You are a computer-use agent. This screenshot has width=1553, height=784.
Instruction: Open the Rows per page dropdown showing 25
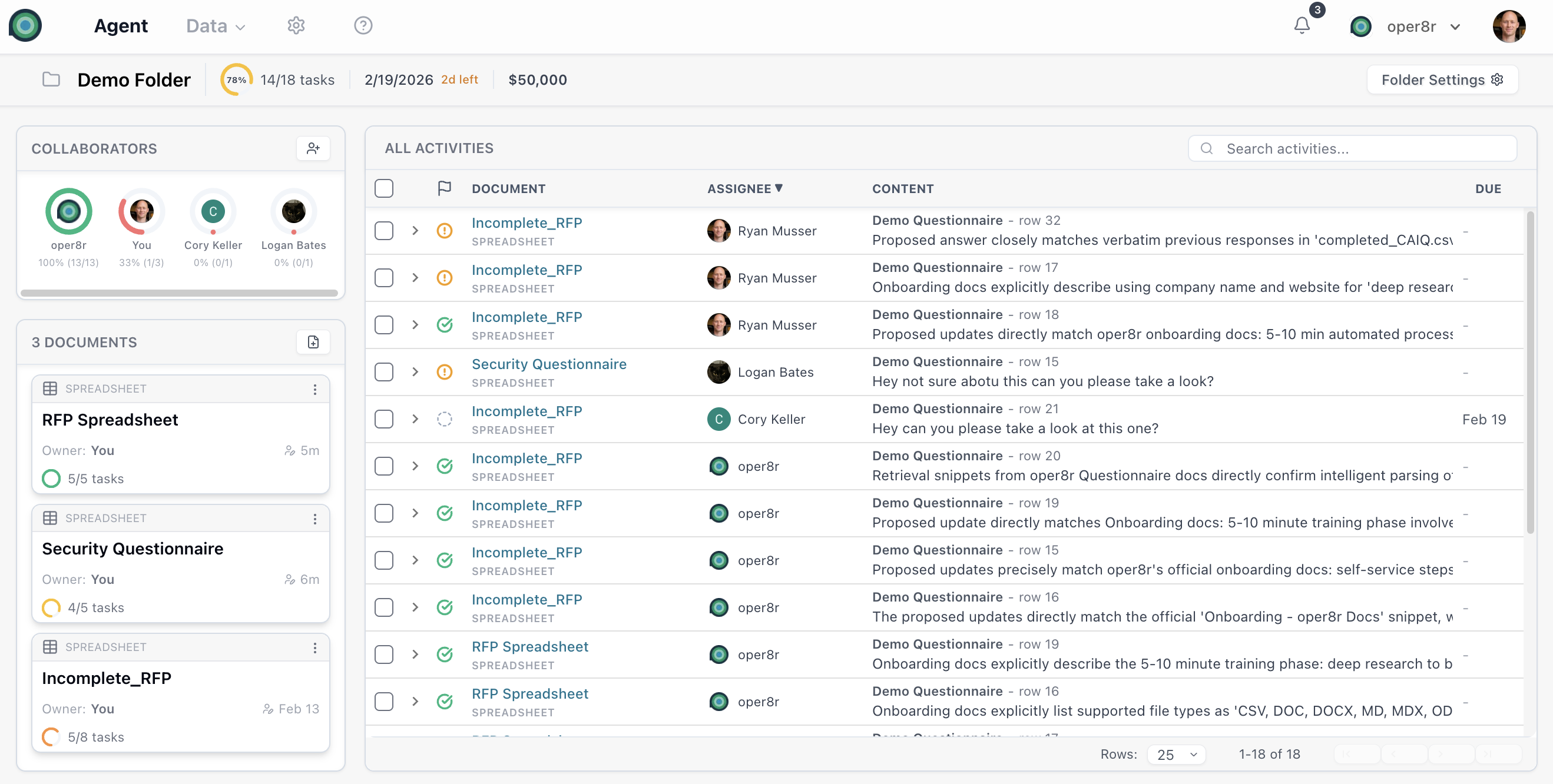tap(1176, 754)
